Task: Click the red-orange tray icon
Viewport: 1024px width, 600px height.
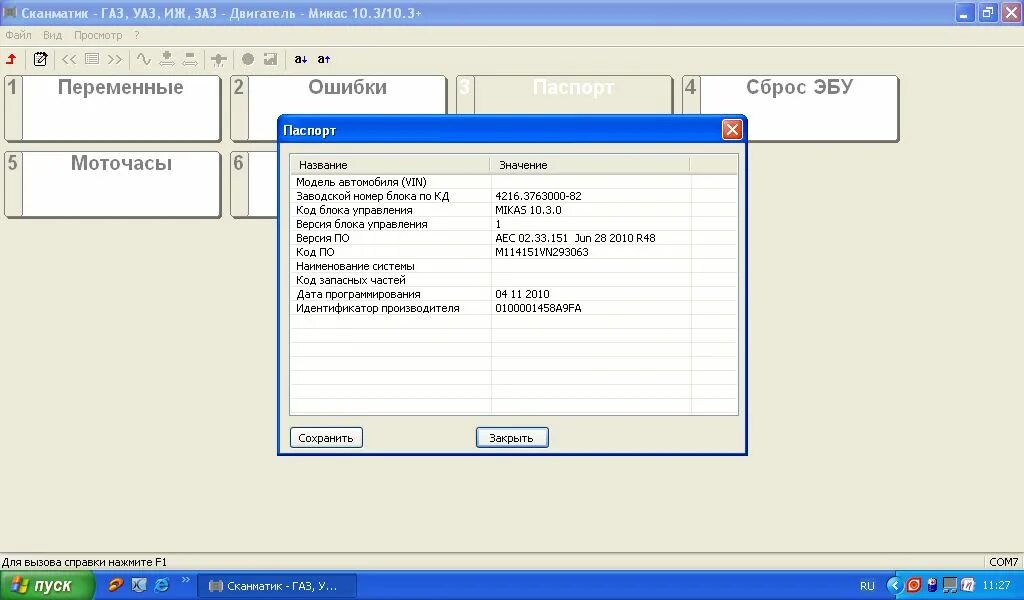Action: [x=914, y=586]
